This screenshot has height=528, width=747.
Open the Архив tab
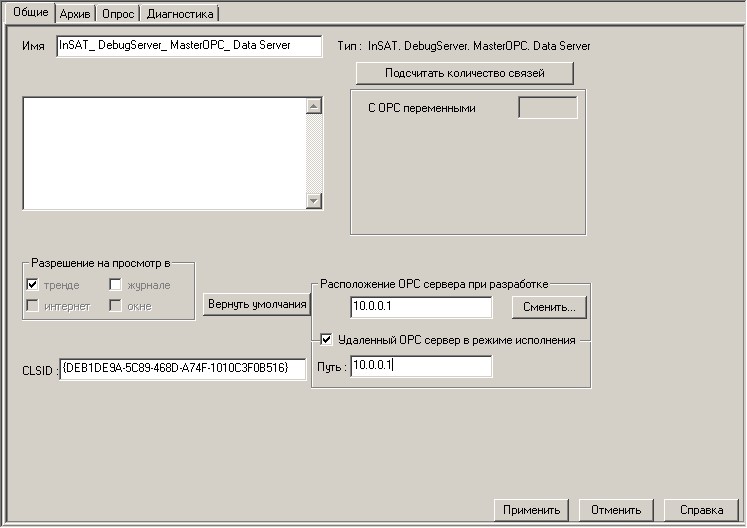click(x=75, y=14)
